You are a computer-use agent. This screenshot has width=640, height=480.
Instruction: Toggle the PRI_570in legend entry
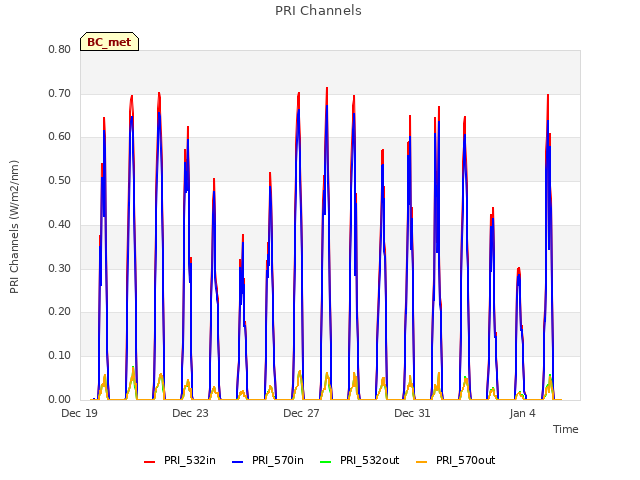[x=268, y=460]
